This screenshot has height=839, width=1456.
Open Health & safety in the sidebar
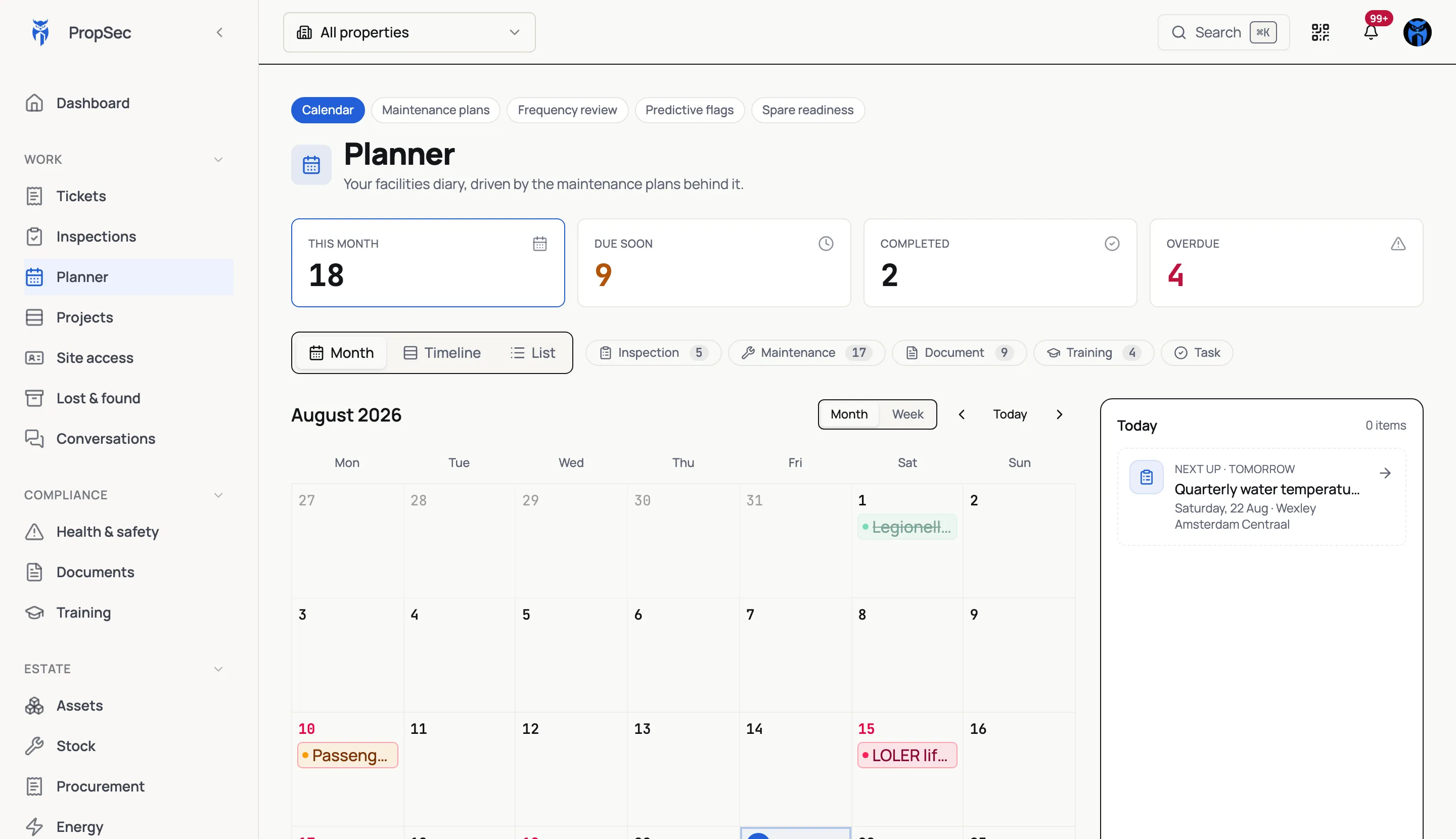click(128, 531)
